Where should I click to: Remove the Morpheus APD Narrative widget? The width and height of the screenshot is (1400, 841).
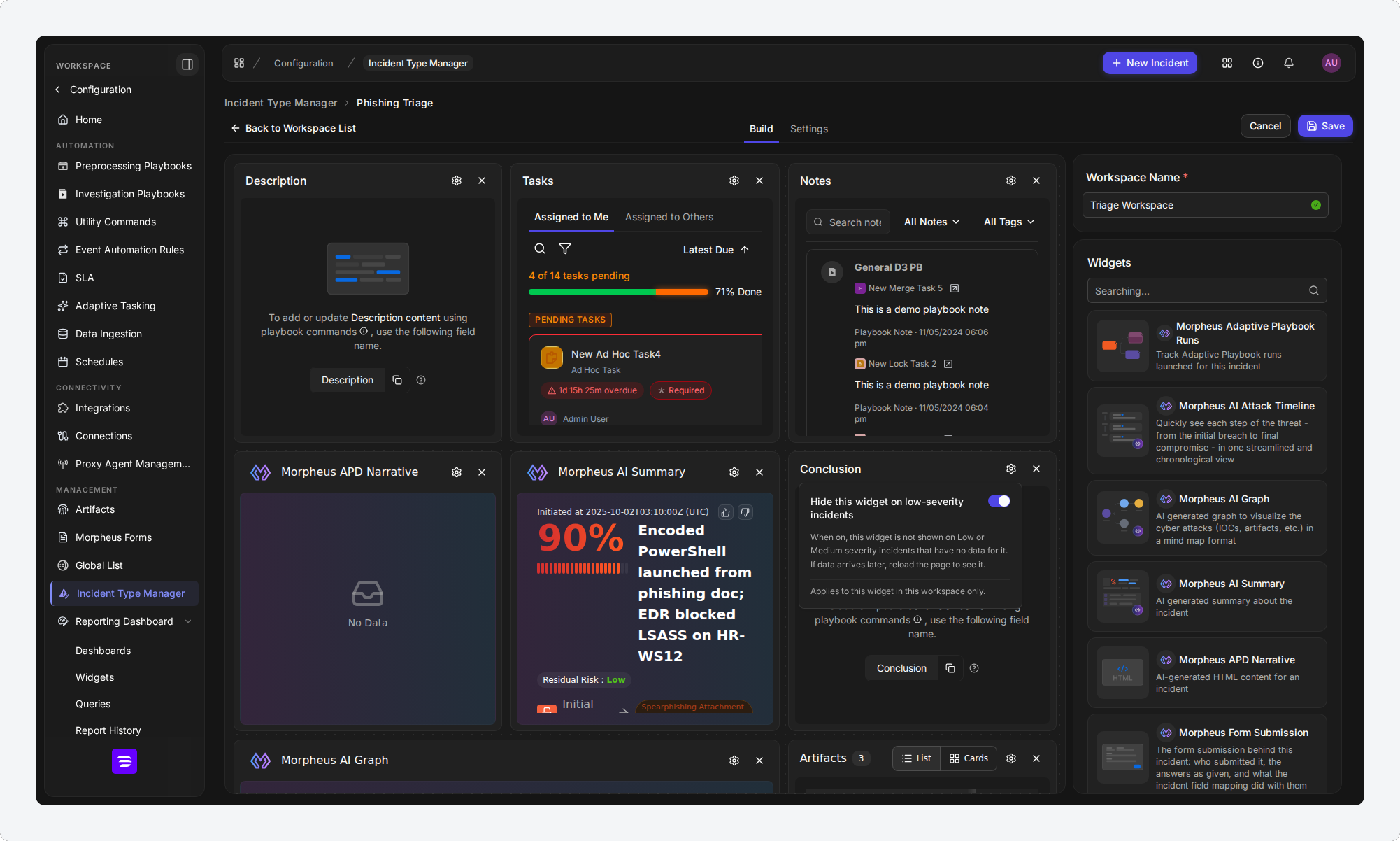(x=482, y=472)
